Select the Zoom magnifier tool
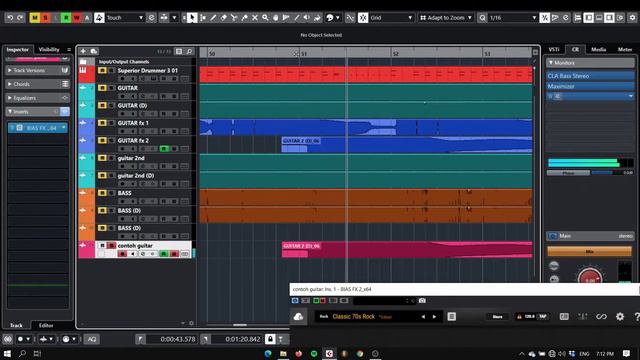The width and height of the screenshot is (640, 360). pos(265,18)
